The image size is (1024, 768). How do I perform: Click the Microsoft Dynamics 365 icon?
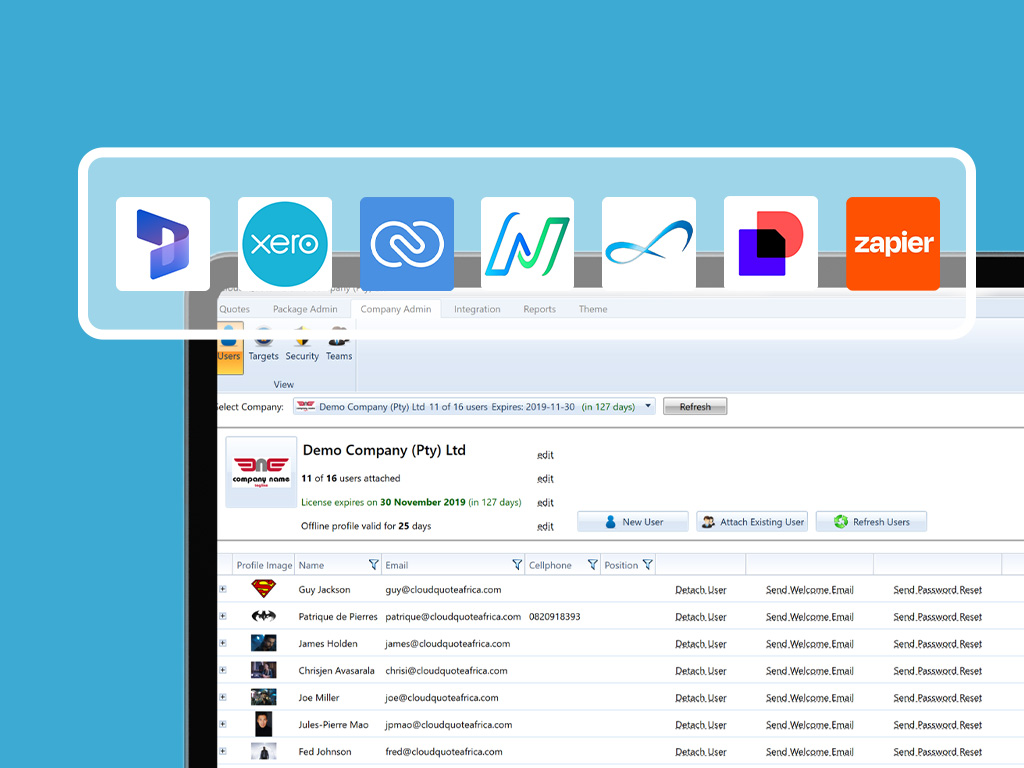tap(163, 244)
